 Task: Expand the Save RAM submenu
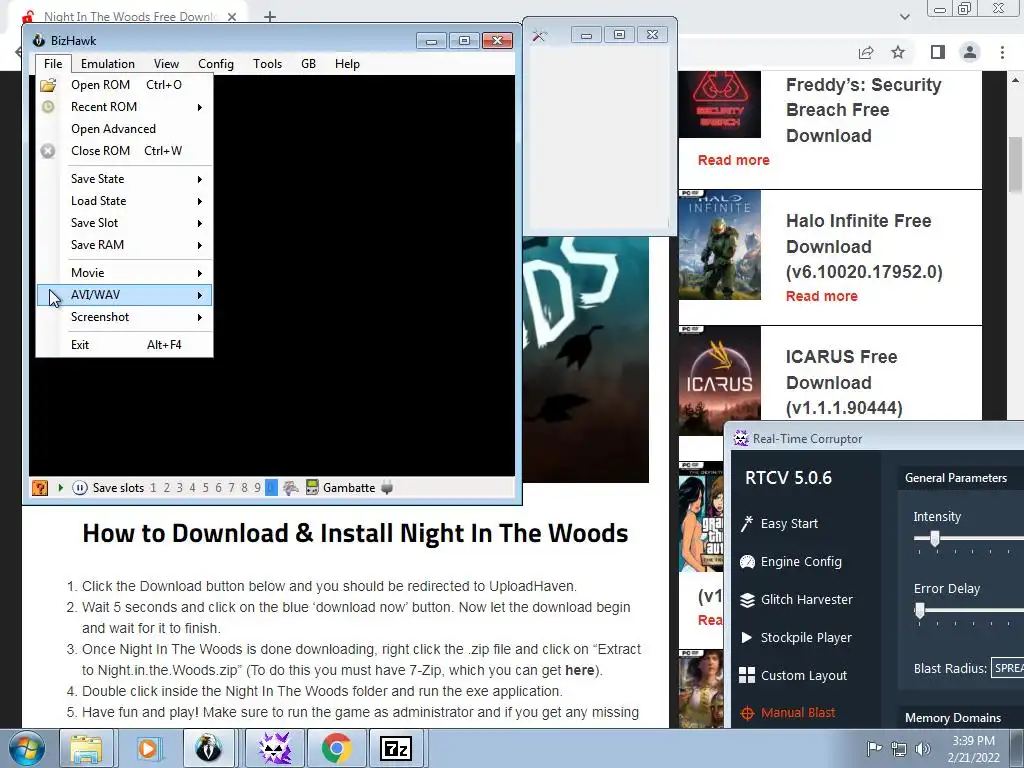[124, 245]
